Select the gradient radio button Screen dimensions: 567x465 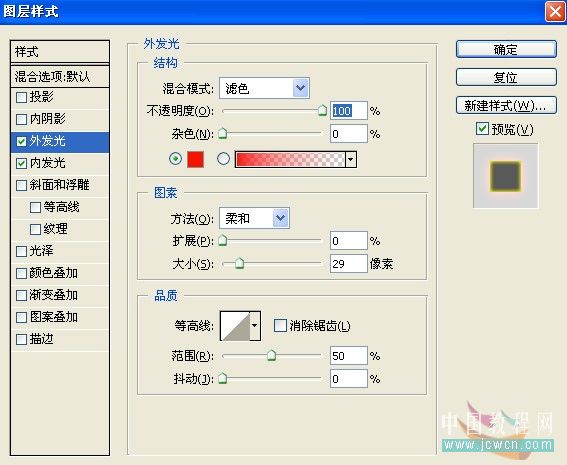coord(223,159)
